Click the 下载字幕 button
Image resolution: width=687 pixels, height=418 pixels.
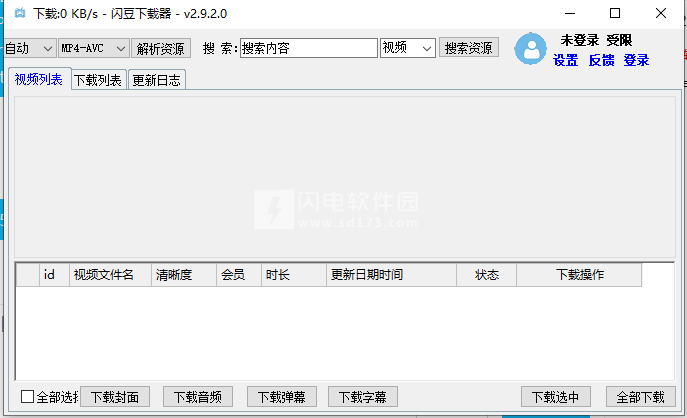tap(363, 397)
